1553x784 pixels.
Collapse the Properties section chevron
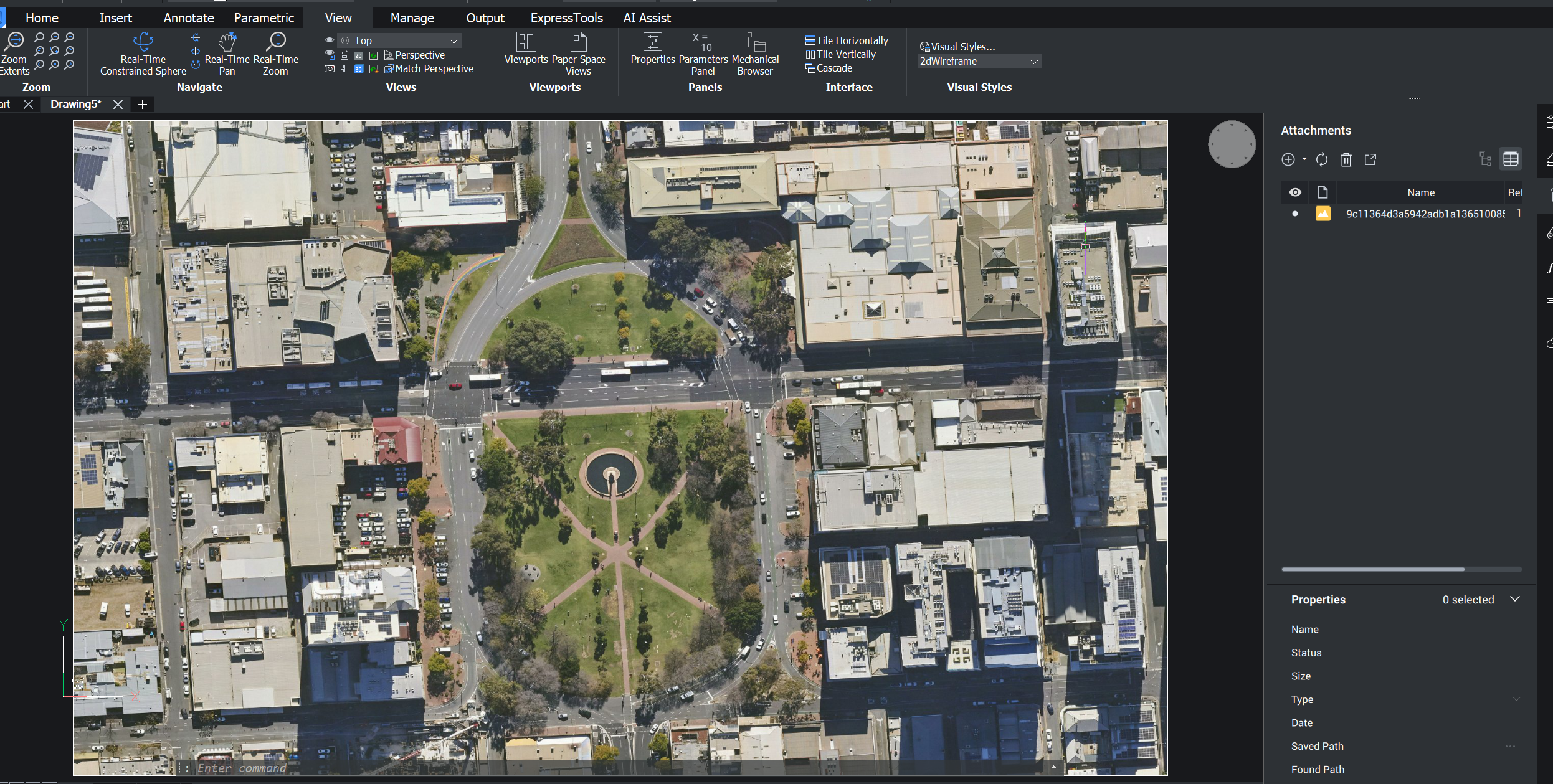1515,598
